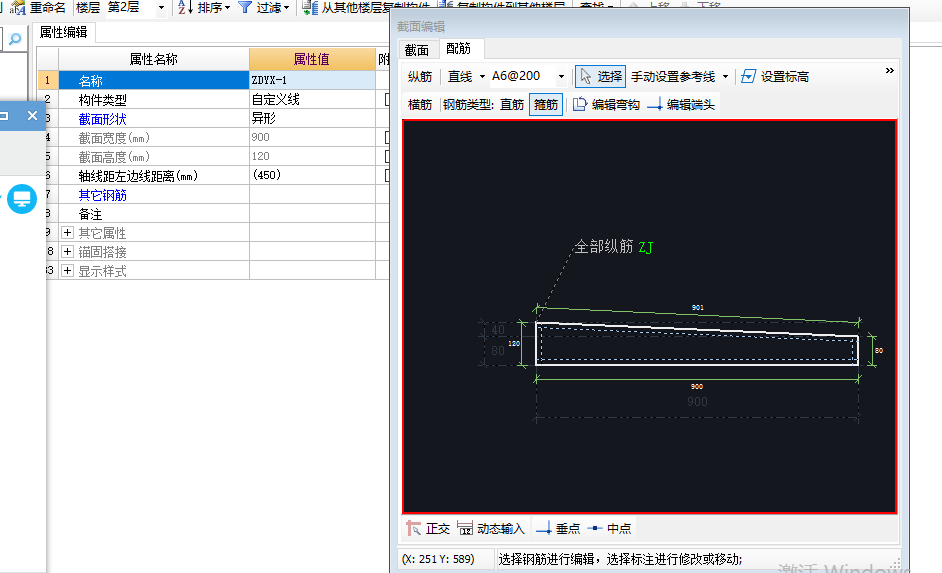
Task: Select 箍筋 stirrup type button
Action: click(545, 105)
